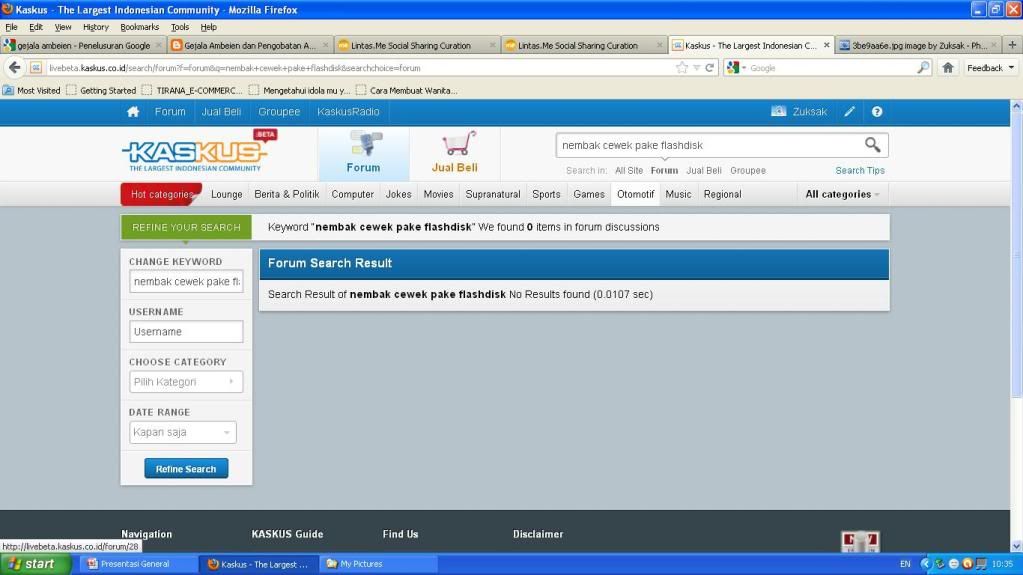Viewport: 1023px width, 575px height.
Task: Click the EN language indicator in tray
Action: 905,564
